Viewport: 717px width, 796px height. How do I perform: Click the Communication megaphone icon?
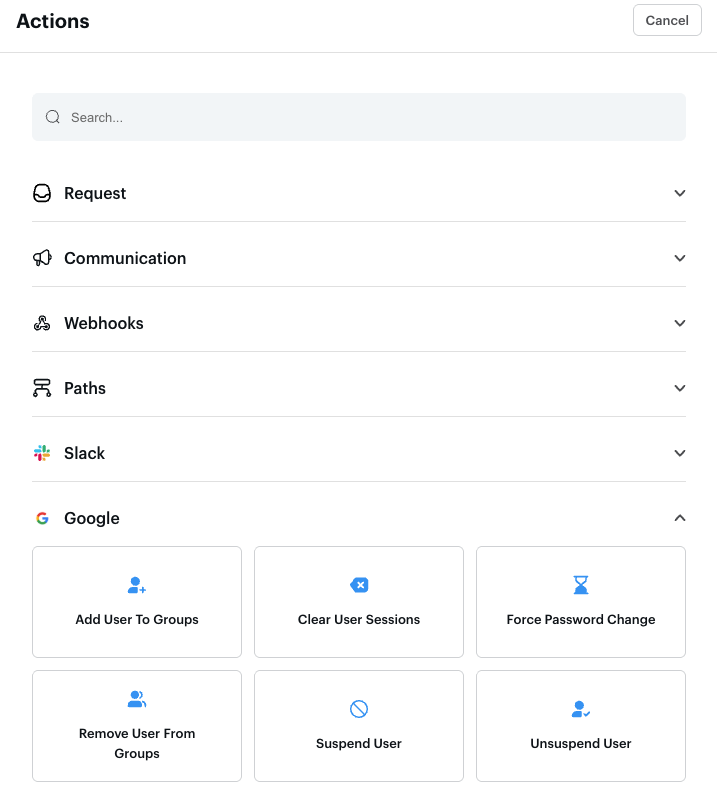(42, 258)
